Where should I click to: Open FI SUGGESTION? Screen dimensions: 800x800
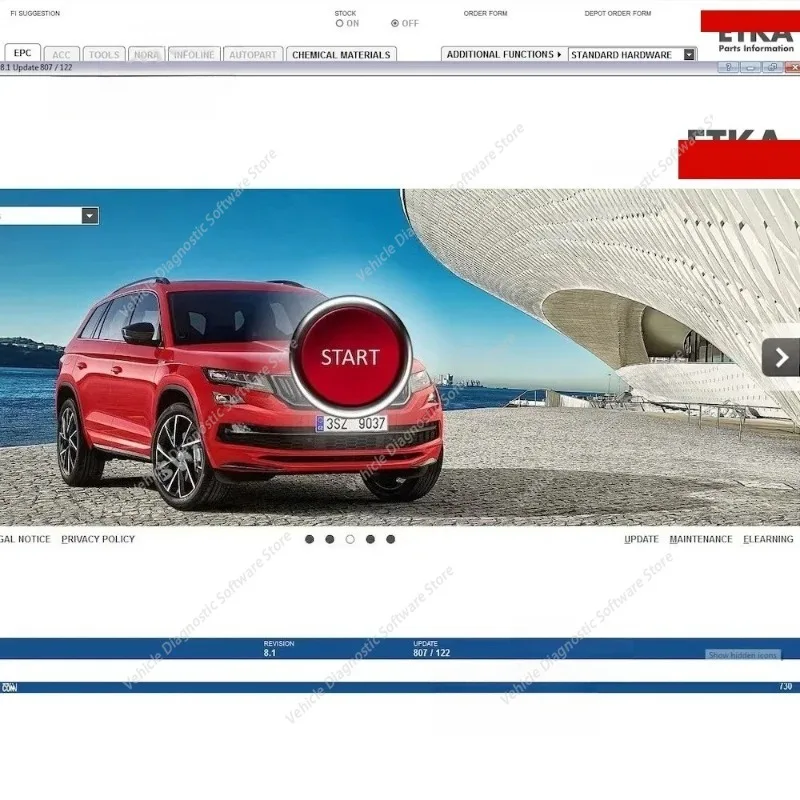pyautogui.click(x=35, y=13)
